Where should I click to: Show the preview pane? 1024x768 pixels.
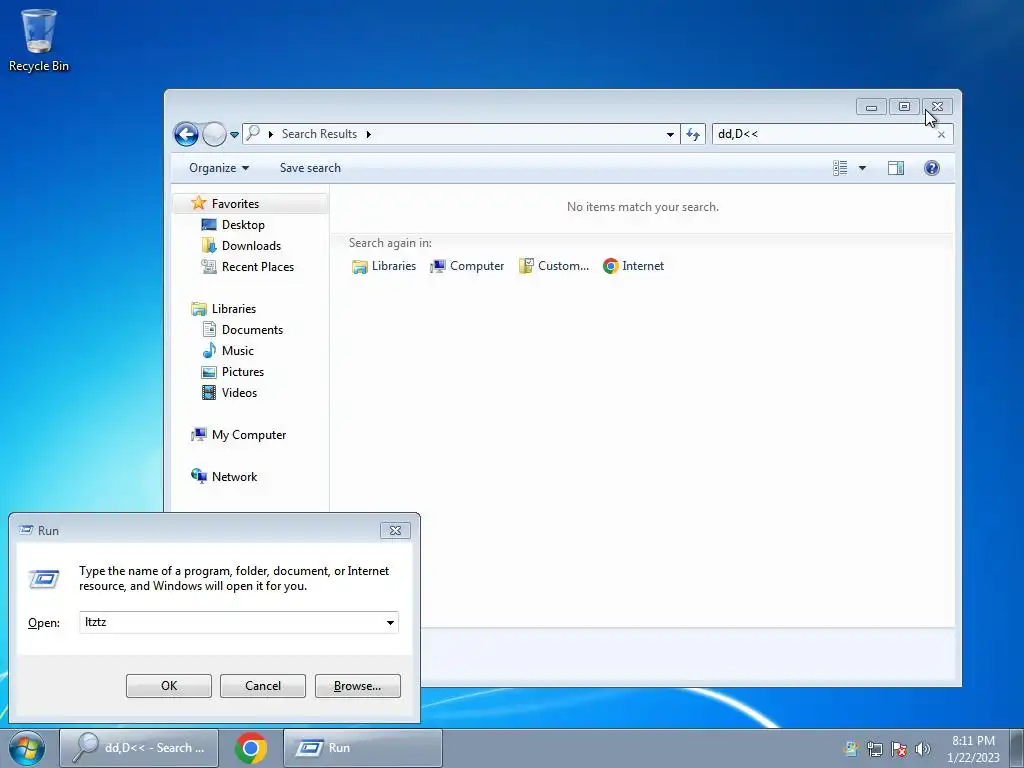pyautogui.click(x=896, y=168)
